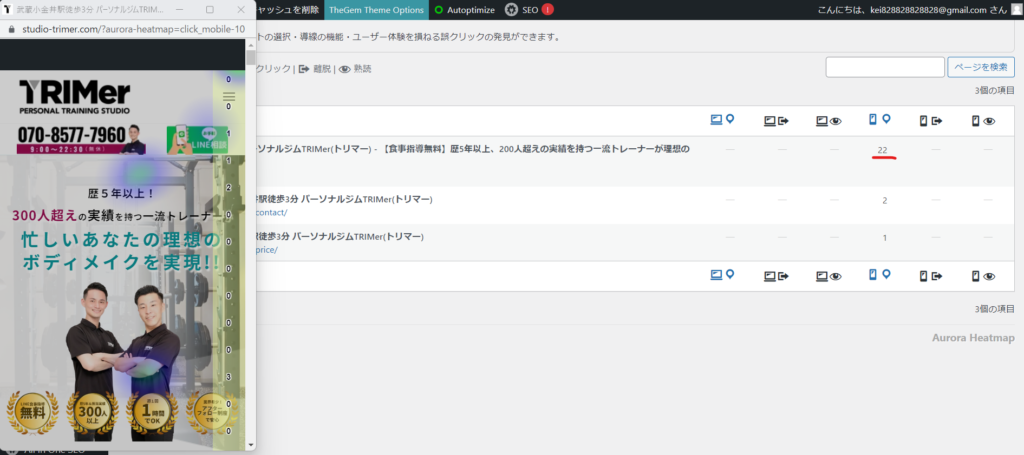The width and height of the screenshot is (1024, 455).
Task: Click the SEO gear icon in admin bar
Action: tap(512, 10)
